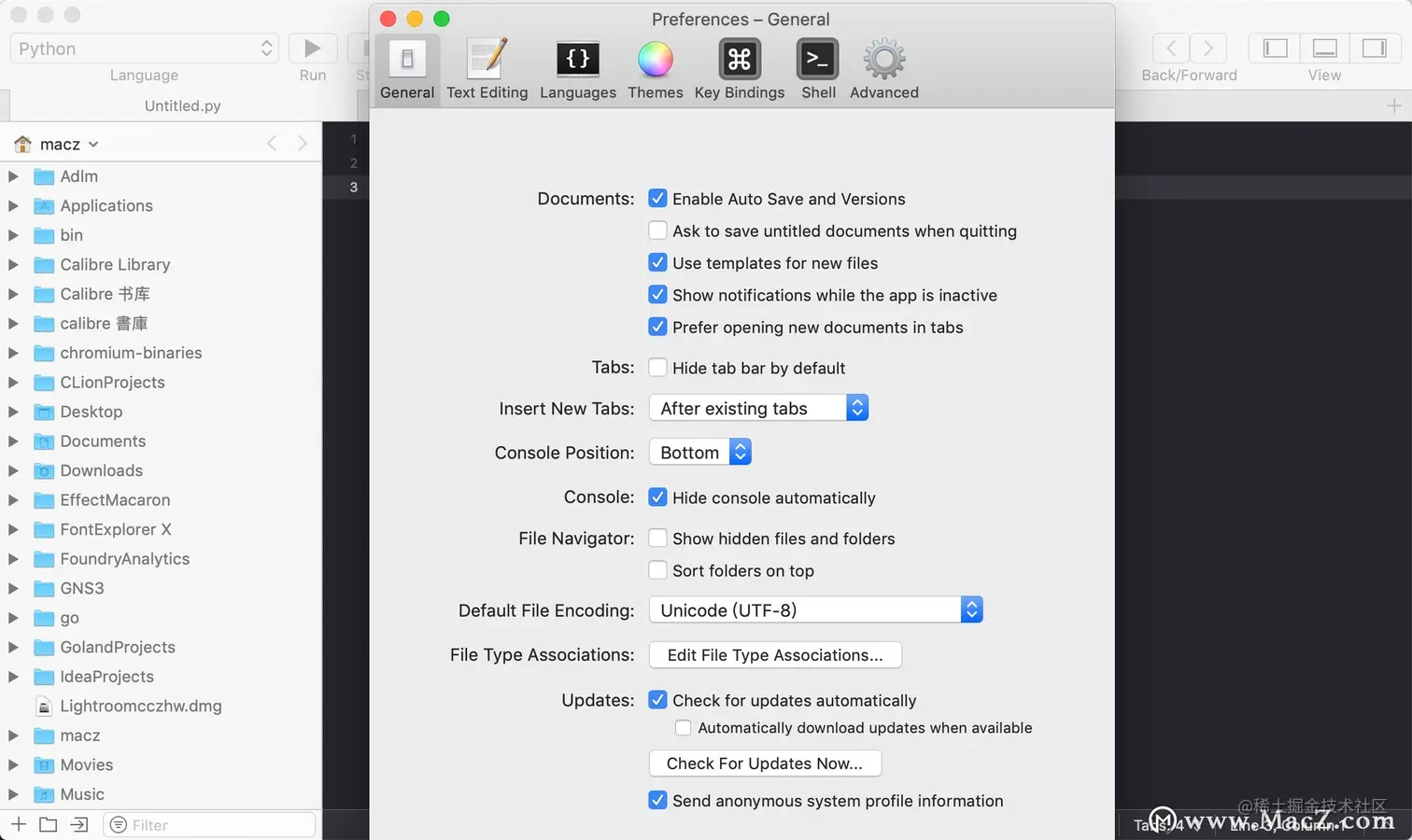Expand the FoundryAnalytics folder
Image resolution: width=1412 pixels, height=840 pixels.
pyautogui.click(x=13, y=558)
